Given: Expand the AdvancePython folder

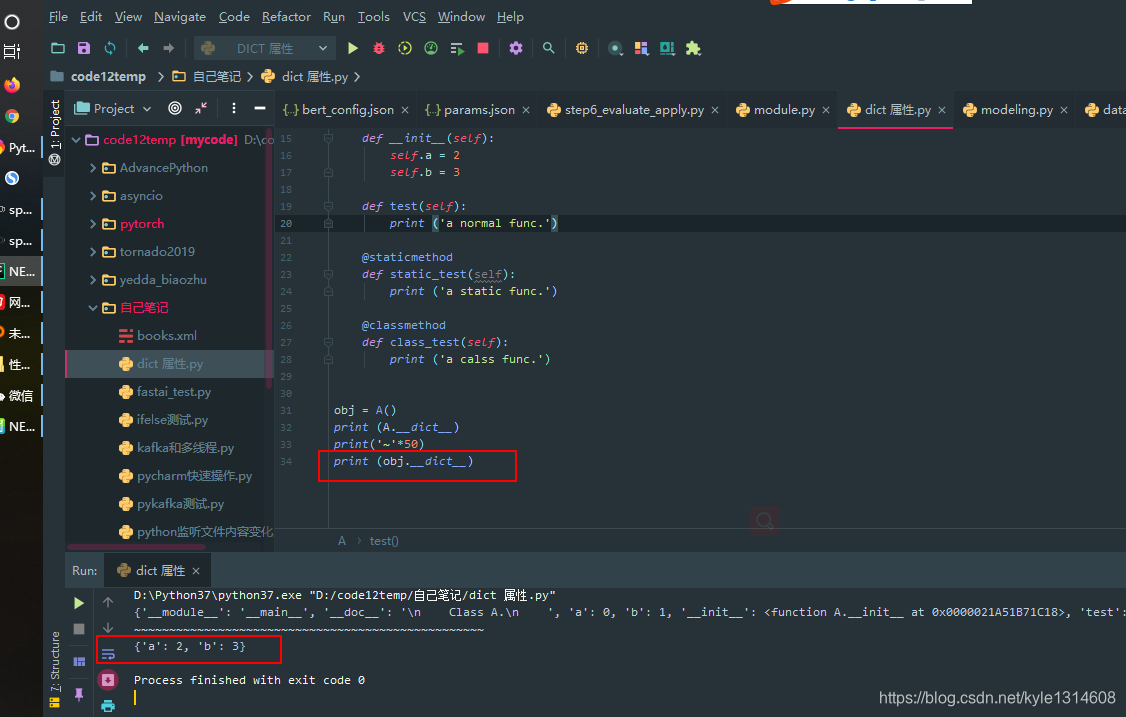Looking at the screenshot, I should [x=93, y=168].
